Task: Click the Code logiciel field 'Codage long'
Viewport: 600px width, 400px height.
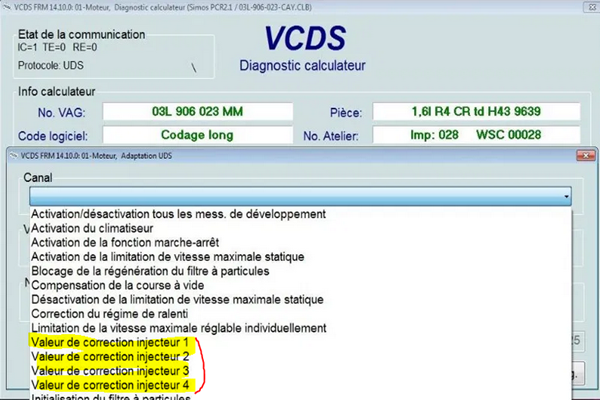Action: [x=197, y=135]
